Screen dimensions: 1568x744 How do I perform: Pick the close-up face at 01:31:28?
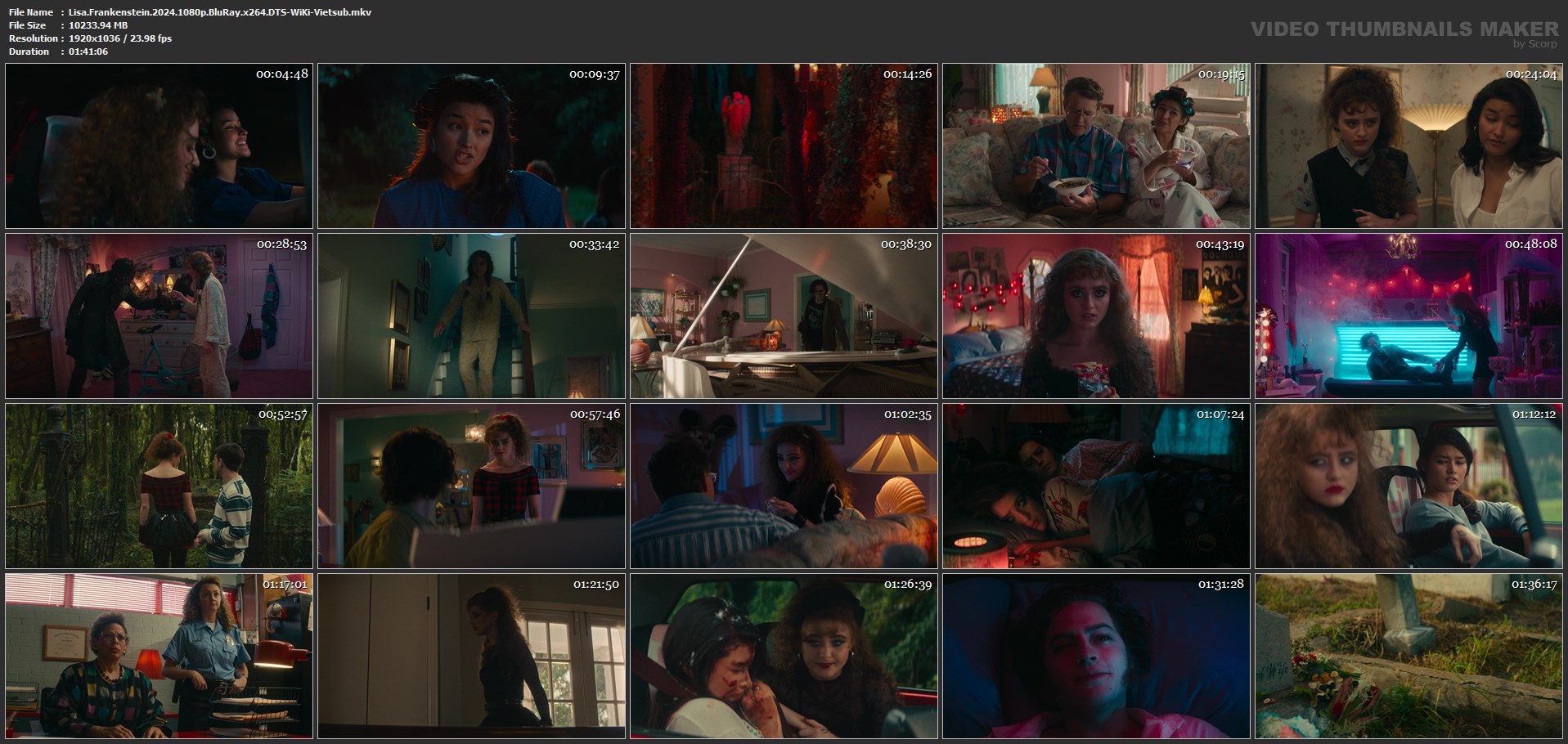[x=1096, y=656]
